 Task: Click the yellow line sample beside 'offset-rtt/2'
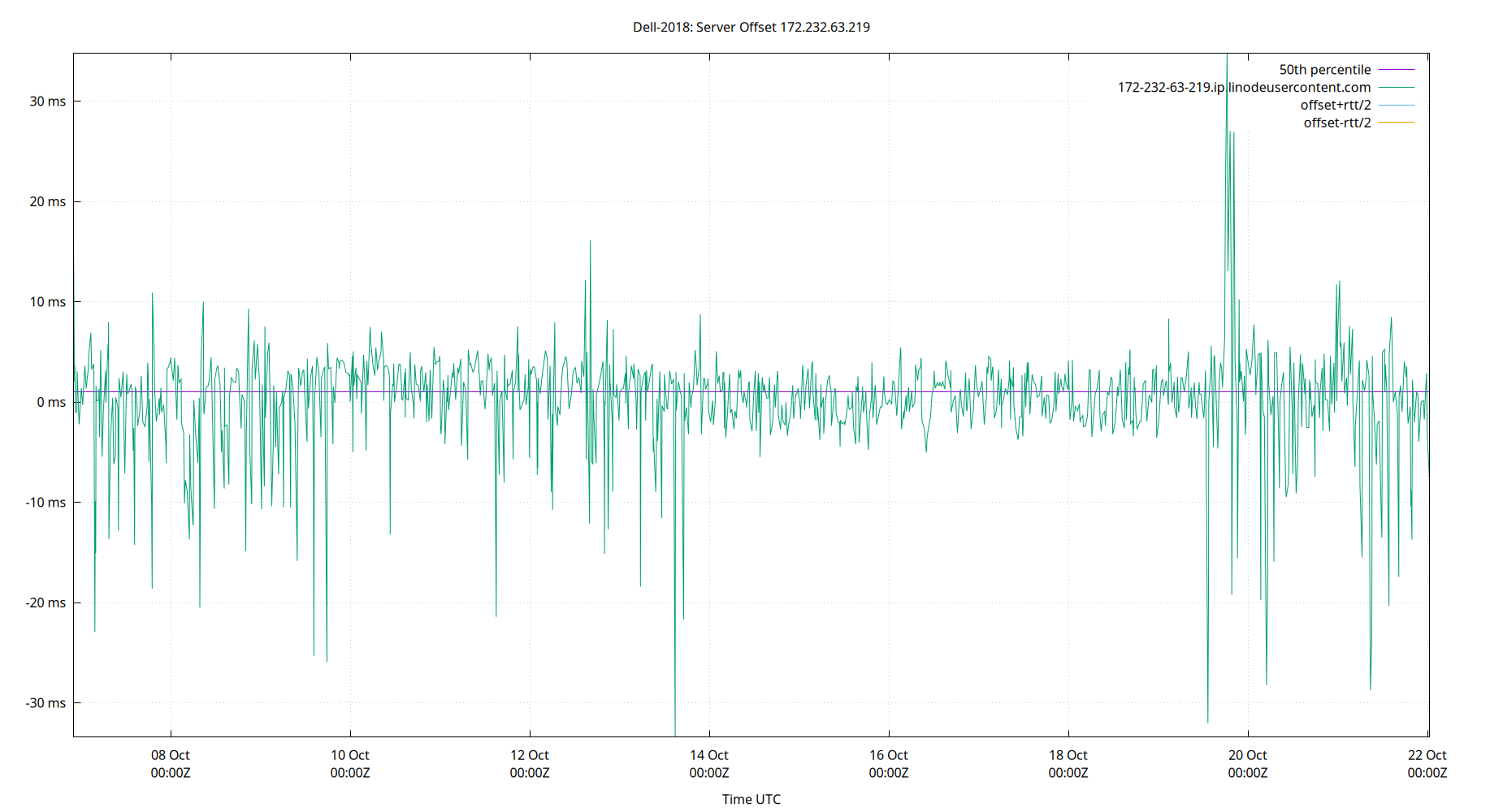coord(1397,123)
